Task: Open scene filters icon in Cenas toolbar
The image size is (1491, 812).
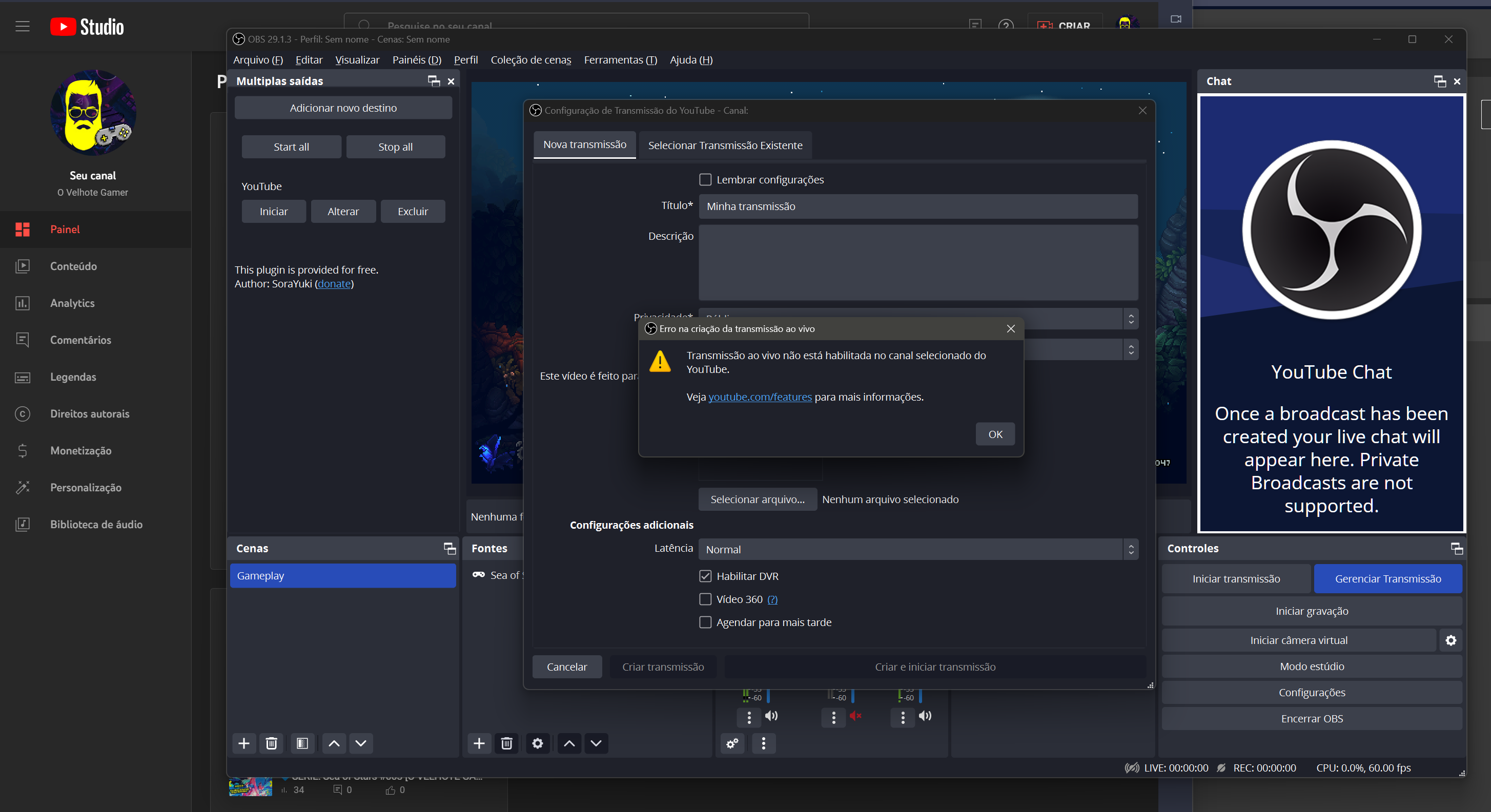Action: pyautogui.click(x=302, y=743)
